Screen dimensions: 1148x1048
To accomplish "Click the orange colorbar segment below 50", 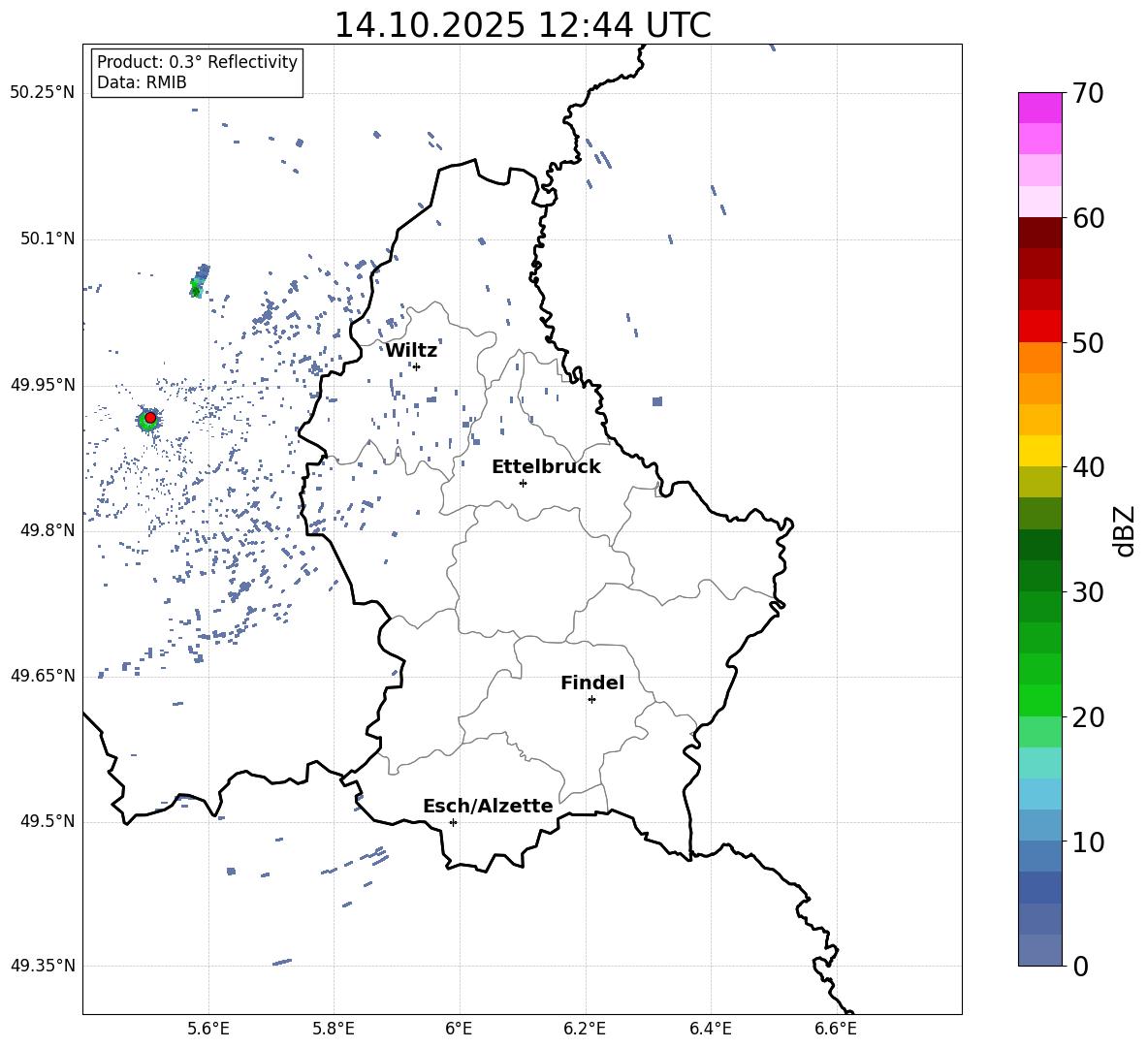I will pyautogui.click(x=1040, y=358).
